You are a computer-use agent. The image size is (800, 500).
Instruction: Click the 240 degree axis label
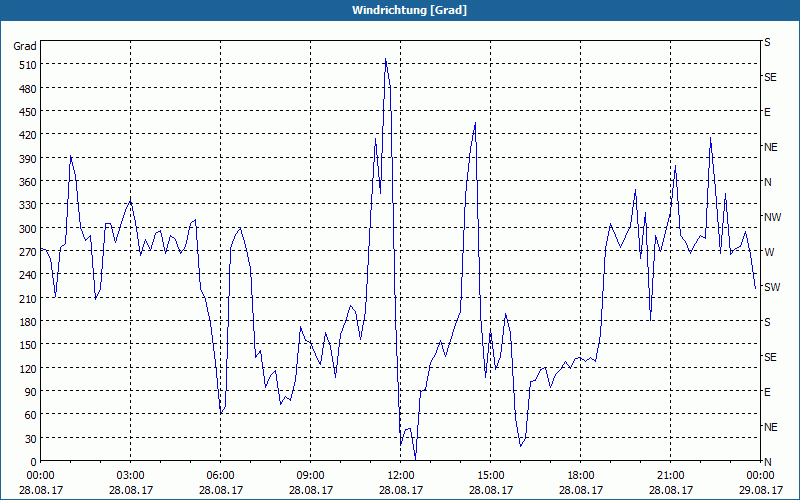pos(27,275)
